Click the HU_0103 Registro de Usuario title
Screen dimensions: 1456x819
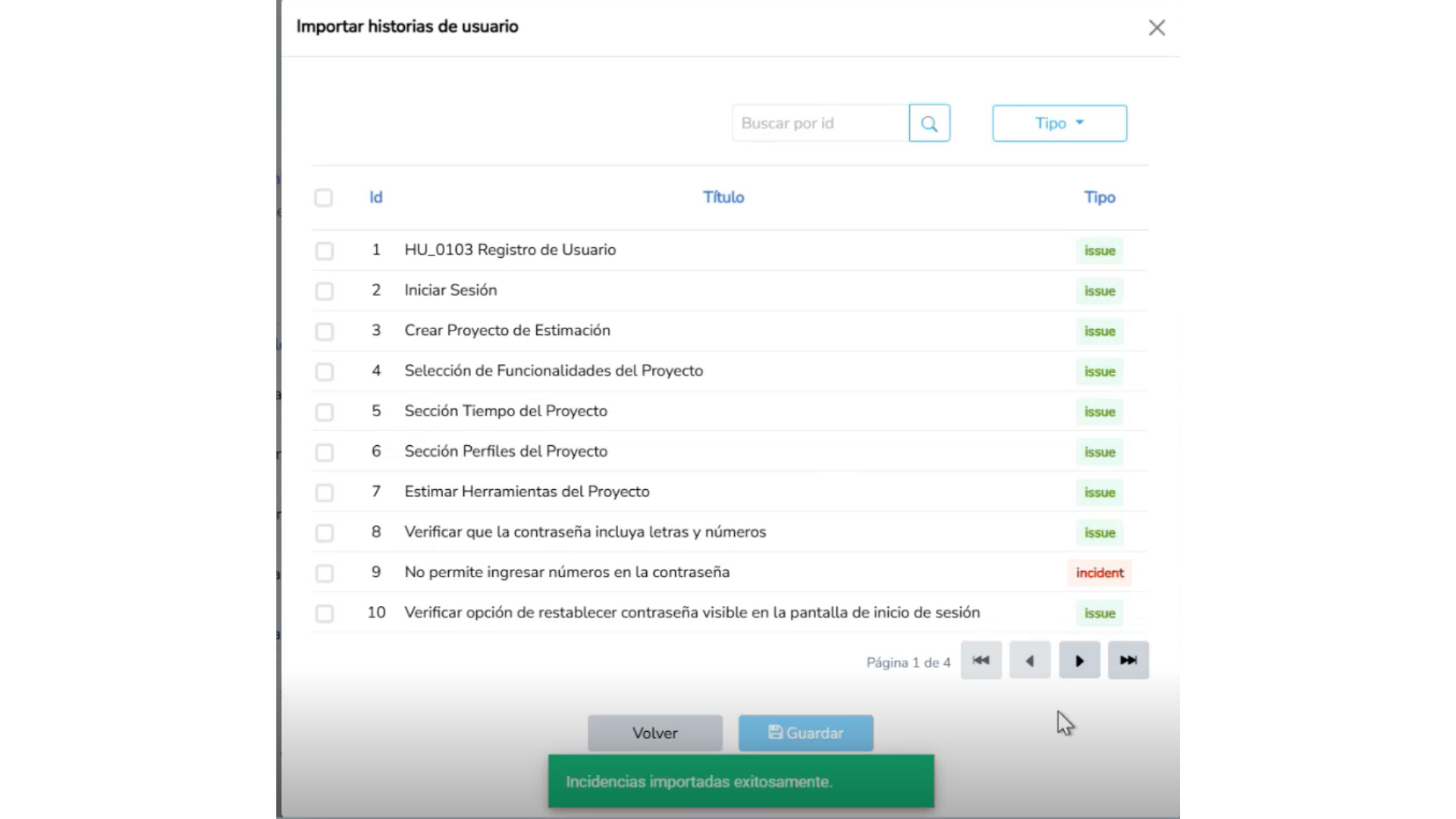pos(510,249)
